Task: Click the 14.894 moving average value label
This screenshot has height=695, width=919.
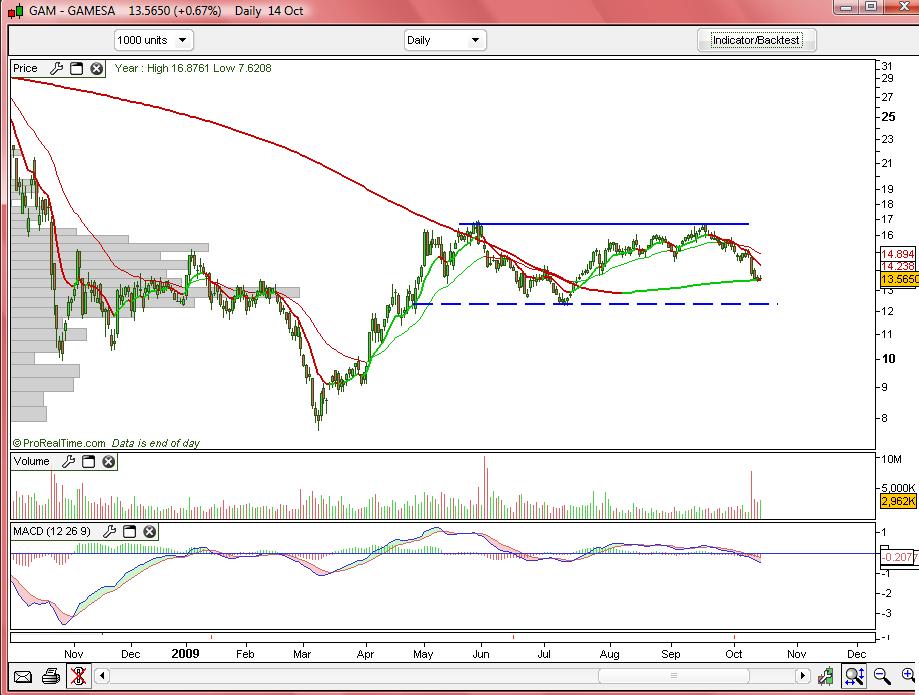Action: (897, 254)
